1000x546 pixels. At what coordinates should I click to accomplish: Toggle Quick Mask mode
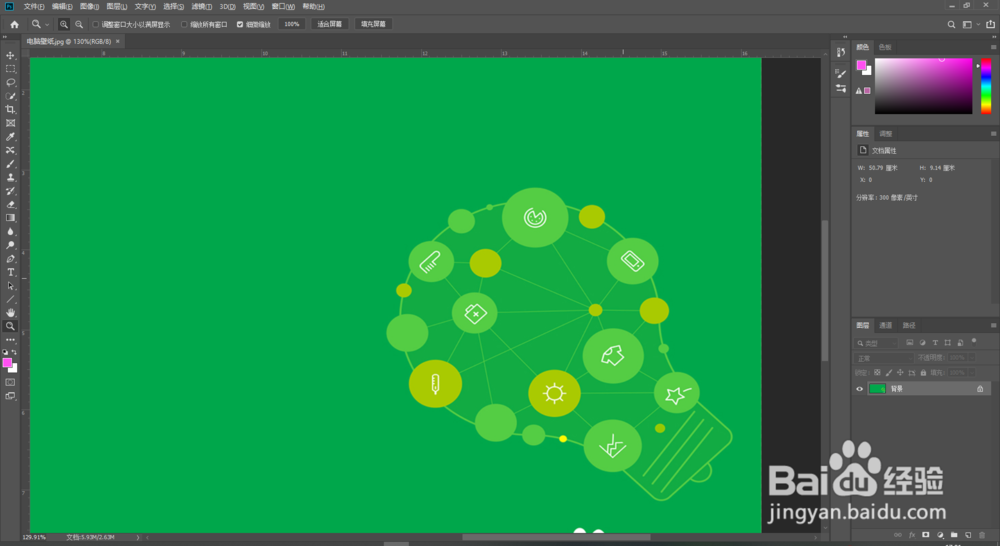tap(10, 382)
